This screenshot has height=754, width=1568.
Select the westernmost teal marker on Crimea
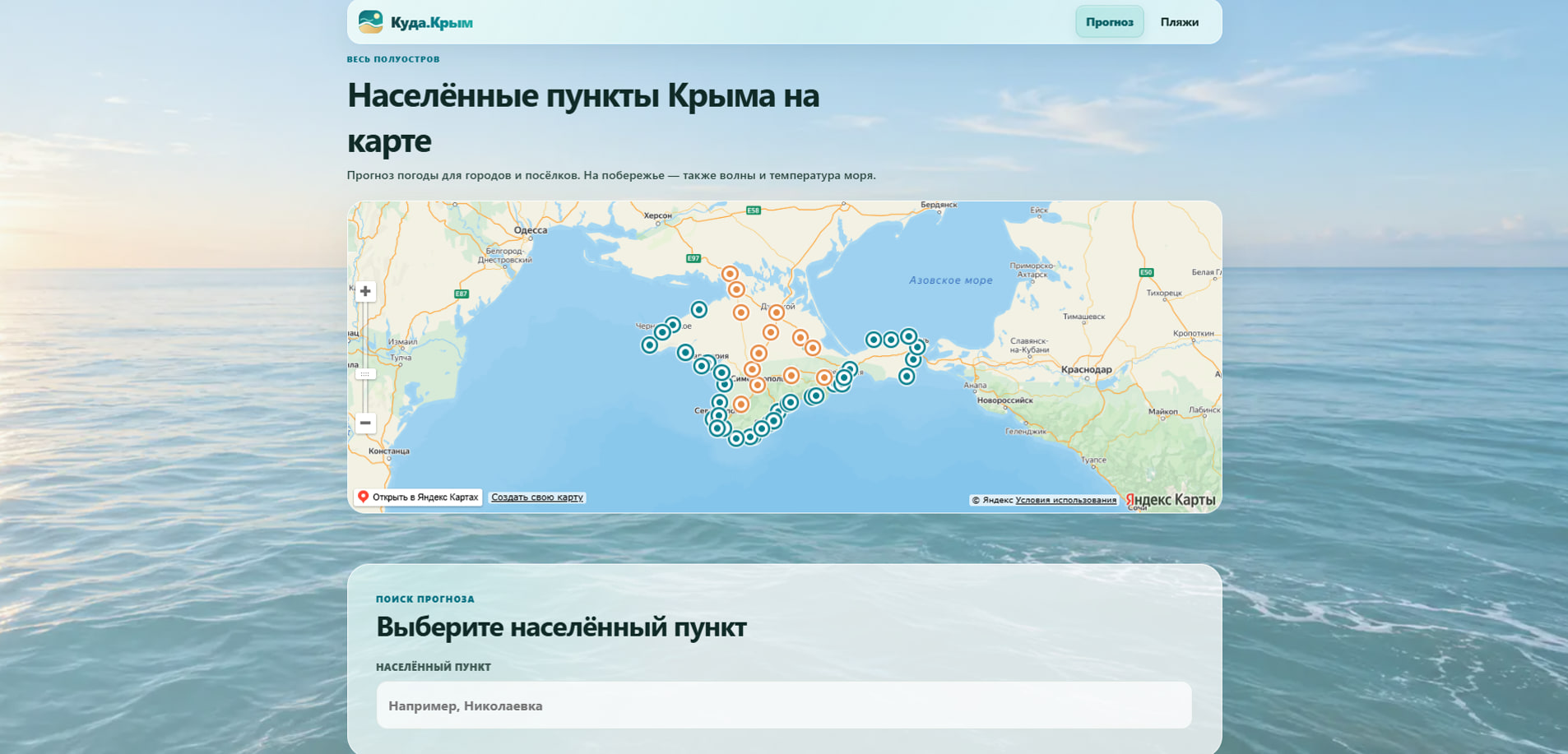tap(650, 345)
